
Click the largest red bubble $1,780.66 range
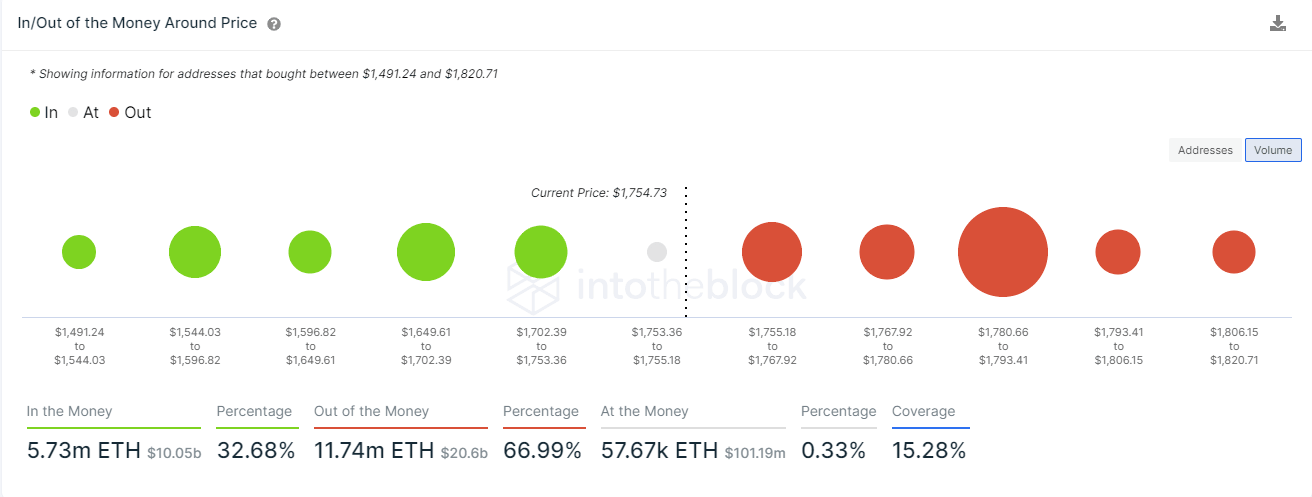pyautogui.click(x=1002, y=252)
